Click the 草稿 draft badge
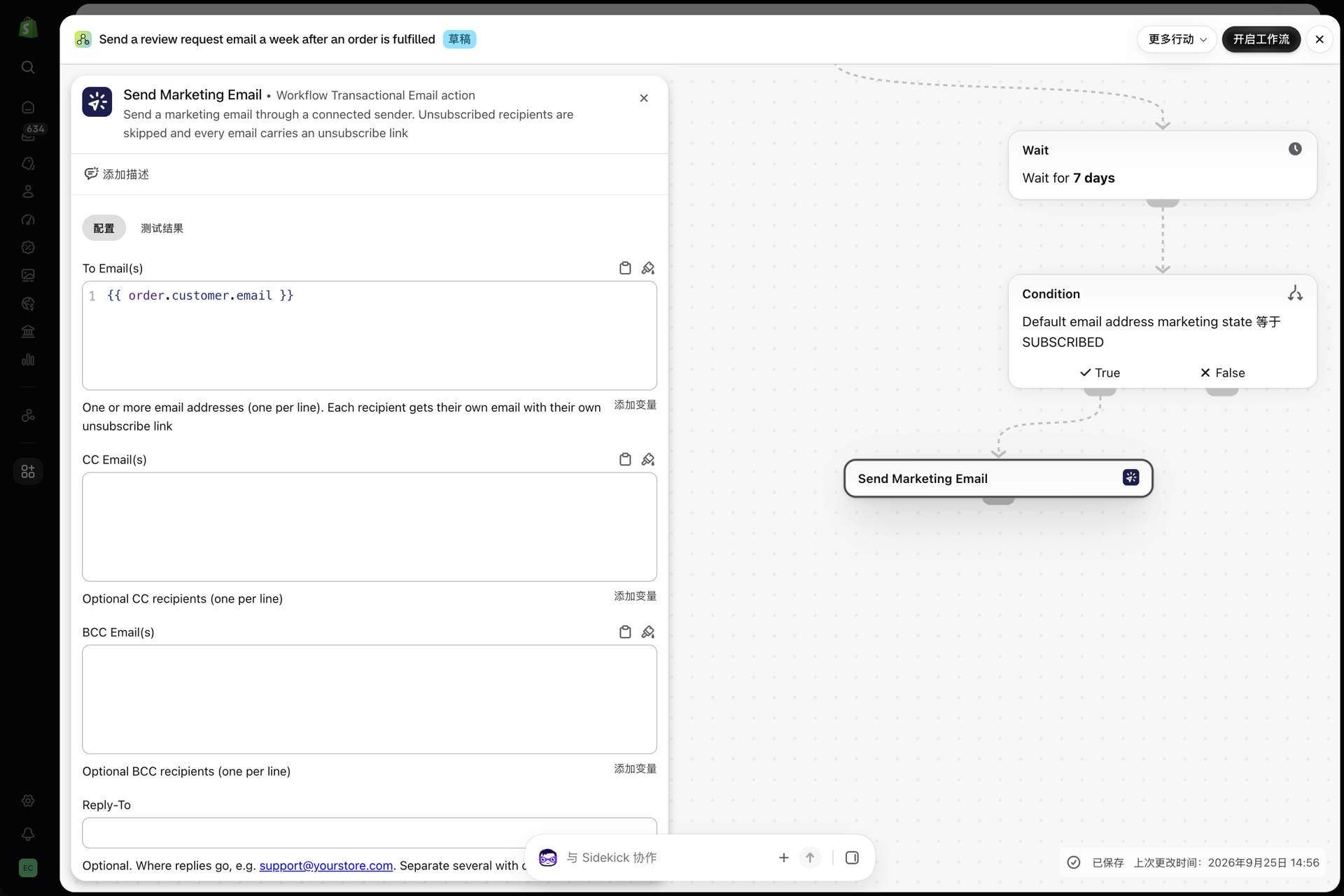 pos(459,39)
